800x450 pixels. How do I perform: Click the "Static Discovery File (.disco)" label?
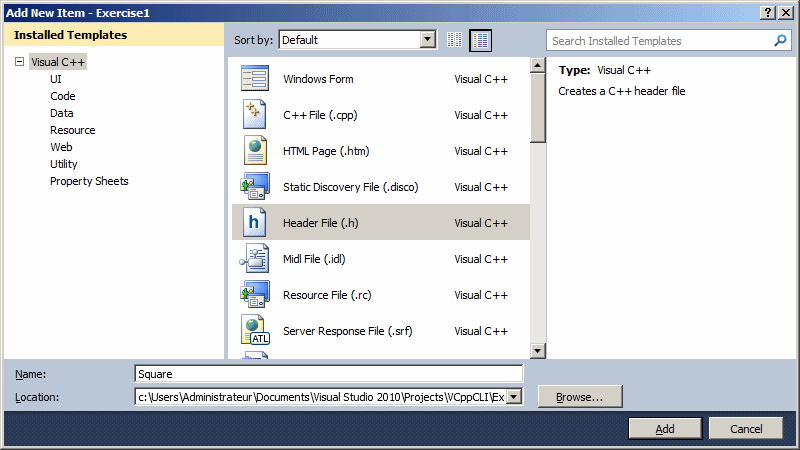click(351, 187)
